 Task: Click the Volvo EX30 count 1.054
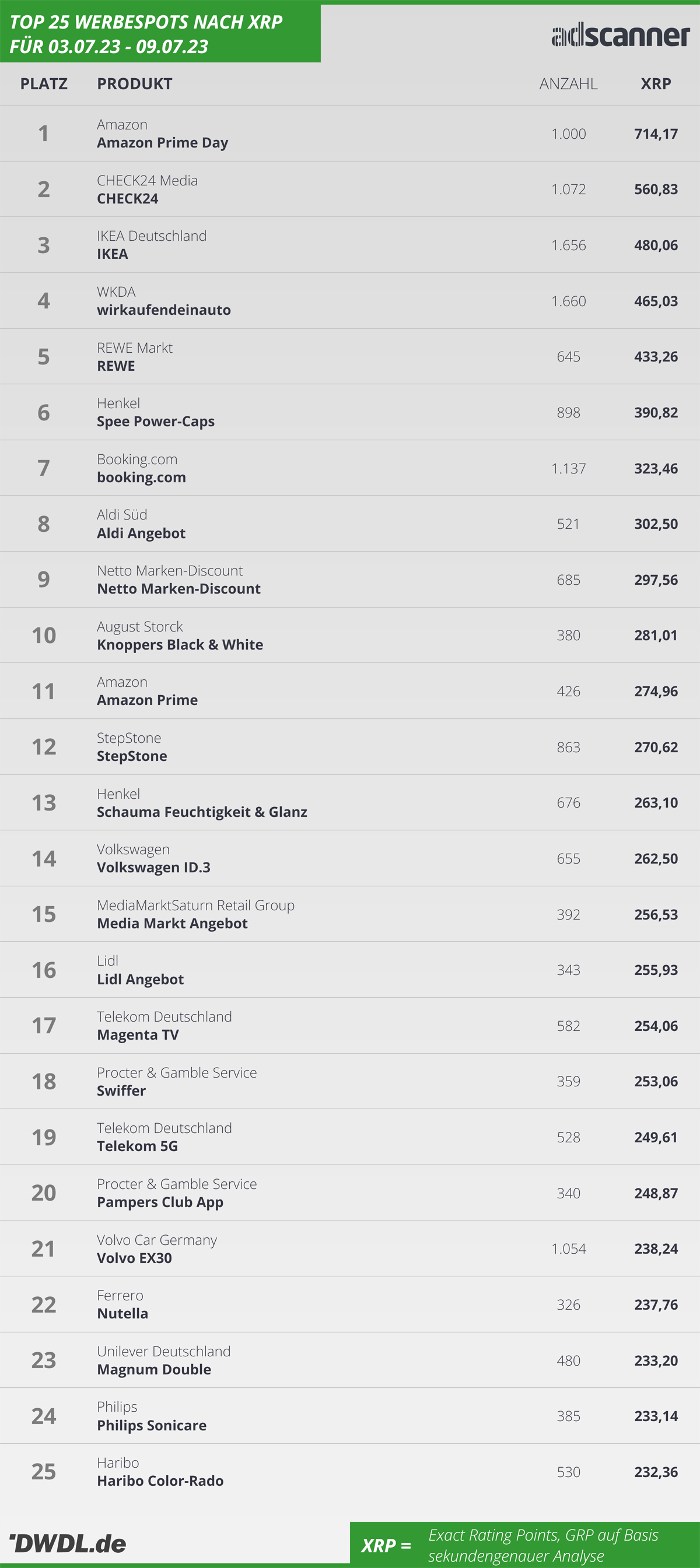pos(568,1248)
